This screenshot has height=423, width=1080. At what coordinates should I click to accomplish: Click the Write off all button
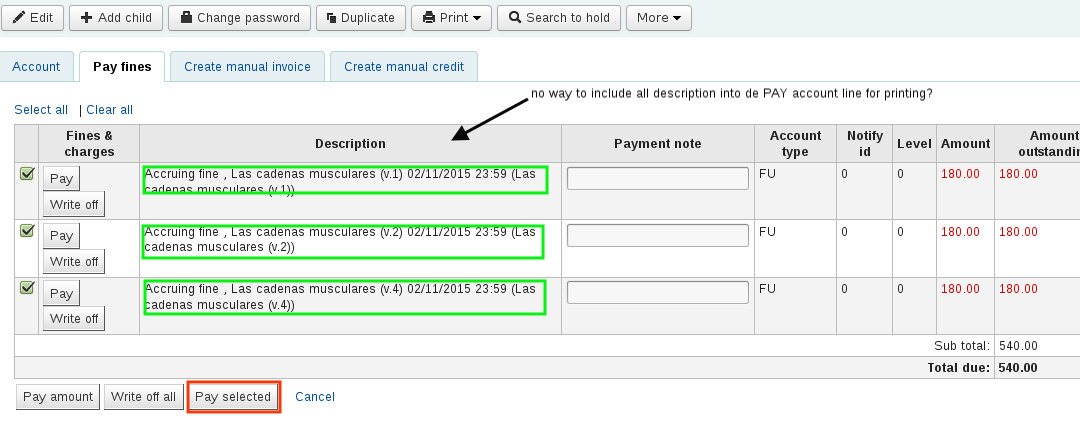coord(144,397)
